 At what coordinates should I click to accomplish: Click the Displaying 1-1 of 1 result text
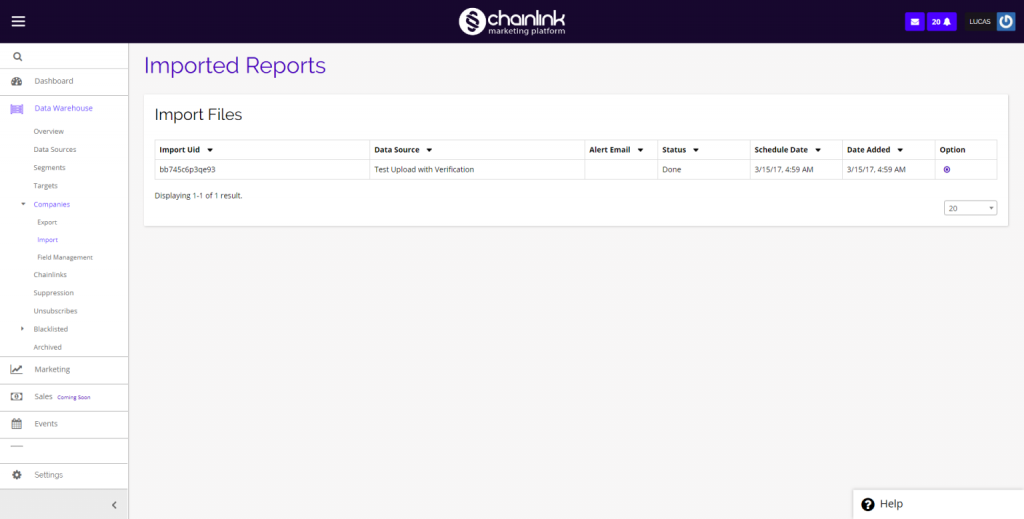point(199,195)
